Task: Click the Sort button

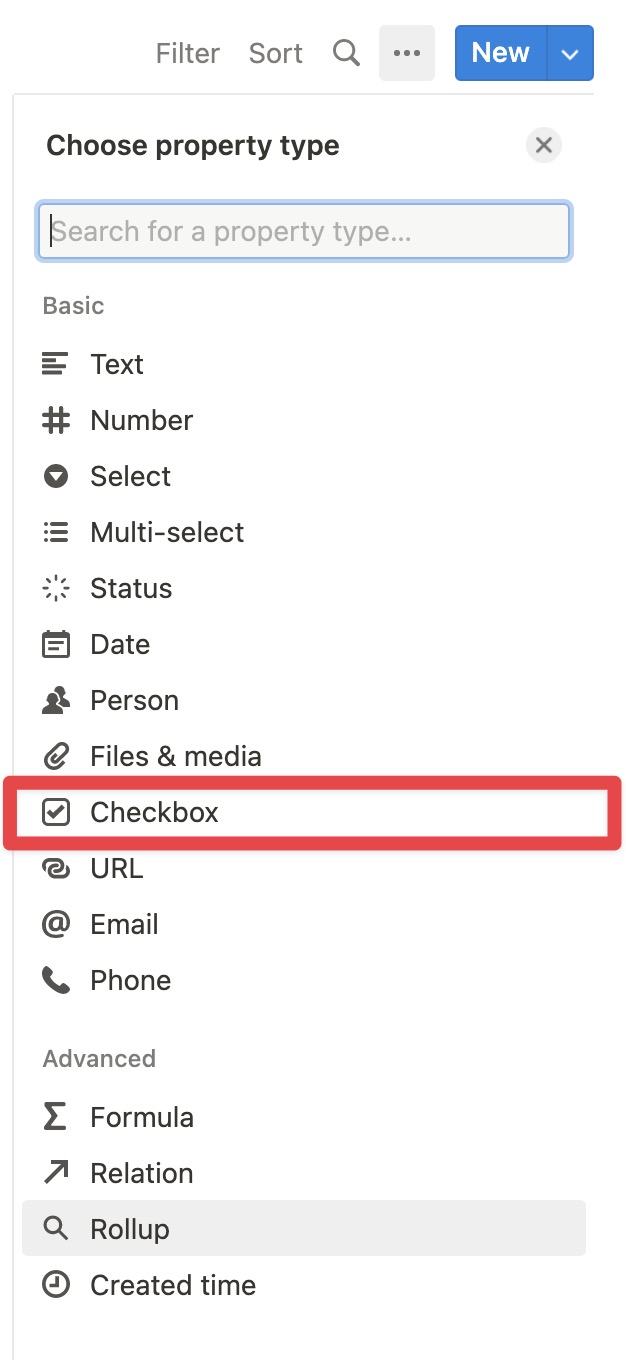Action: pos(276,53)
